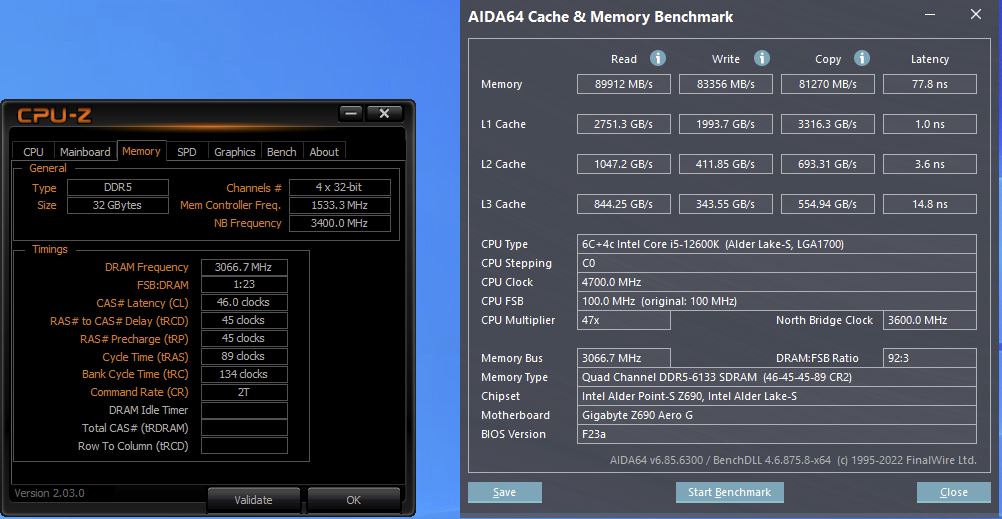This screenshot has height=519, width=1002.
Task: Click the Chipset Intel Alder Point-S value
Action: coord(776,396)
